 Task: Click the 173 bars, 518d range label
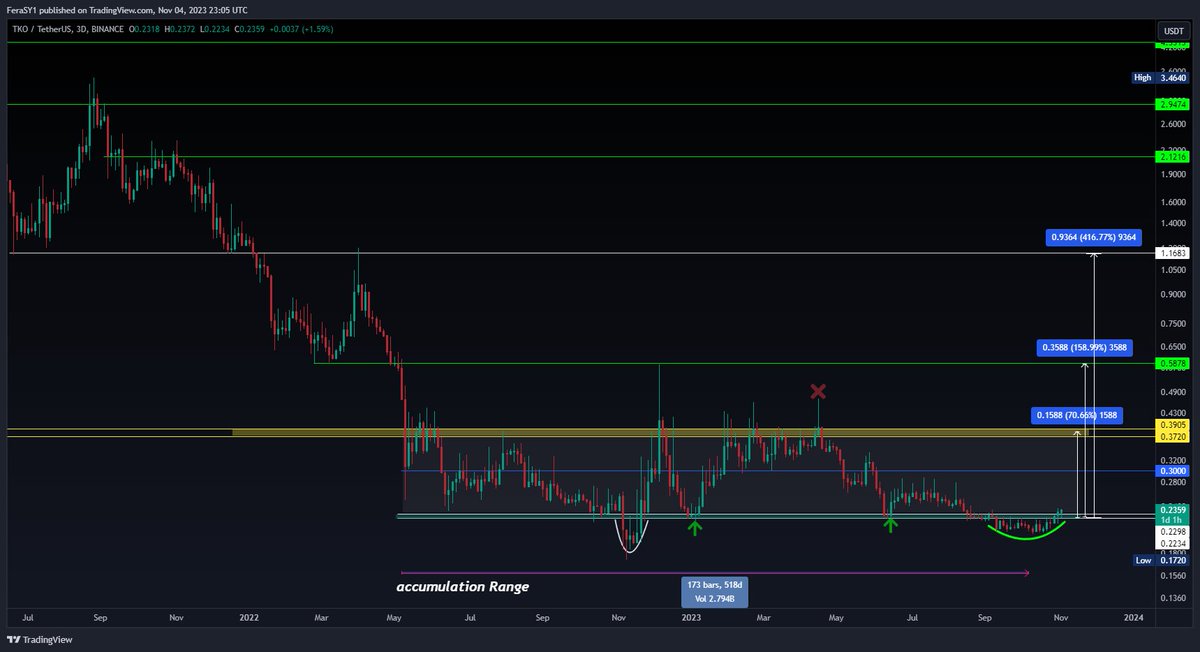click(714, 590)
